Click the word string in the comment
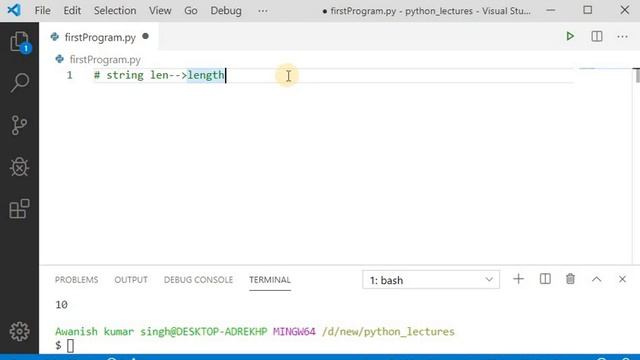 [125, 76]
